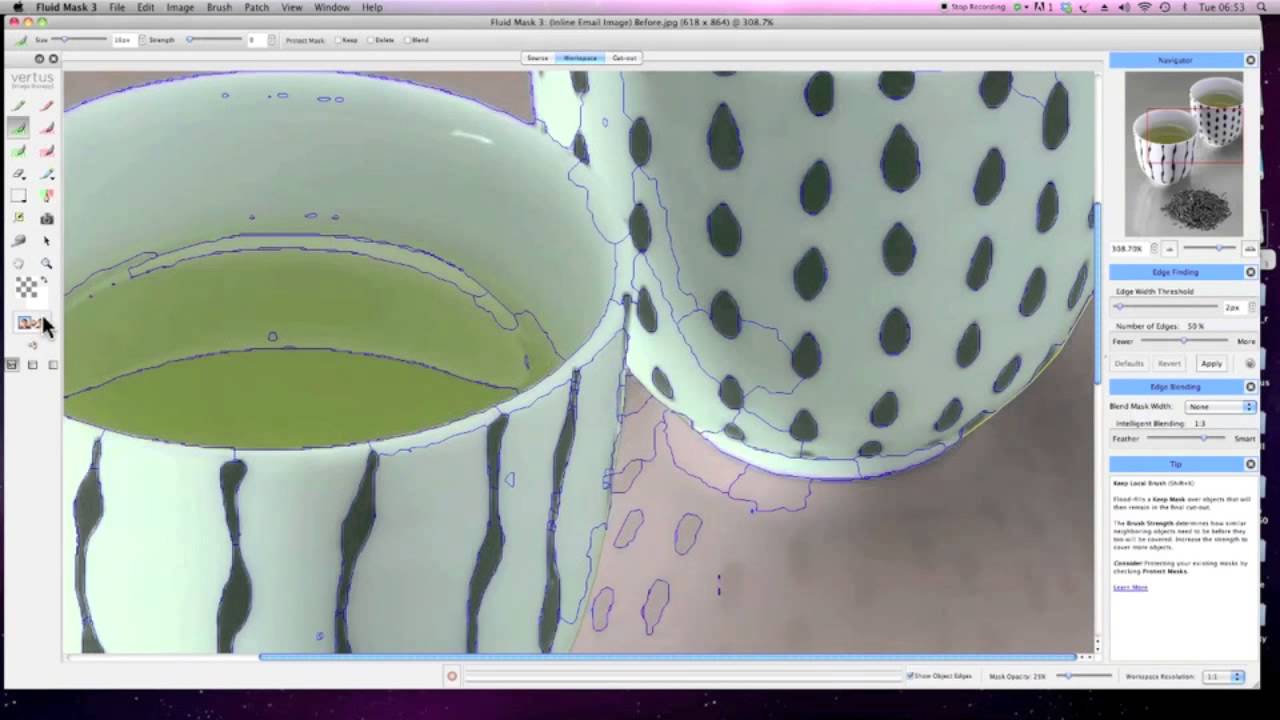
Task: Select the arrow pointer tool
Action: tap(46, 241)
